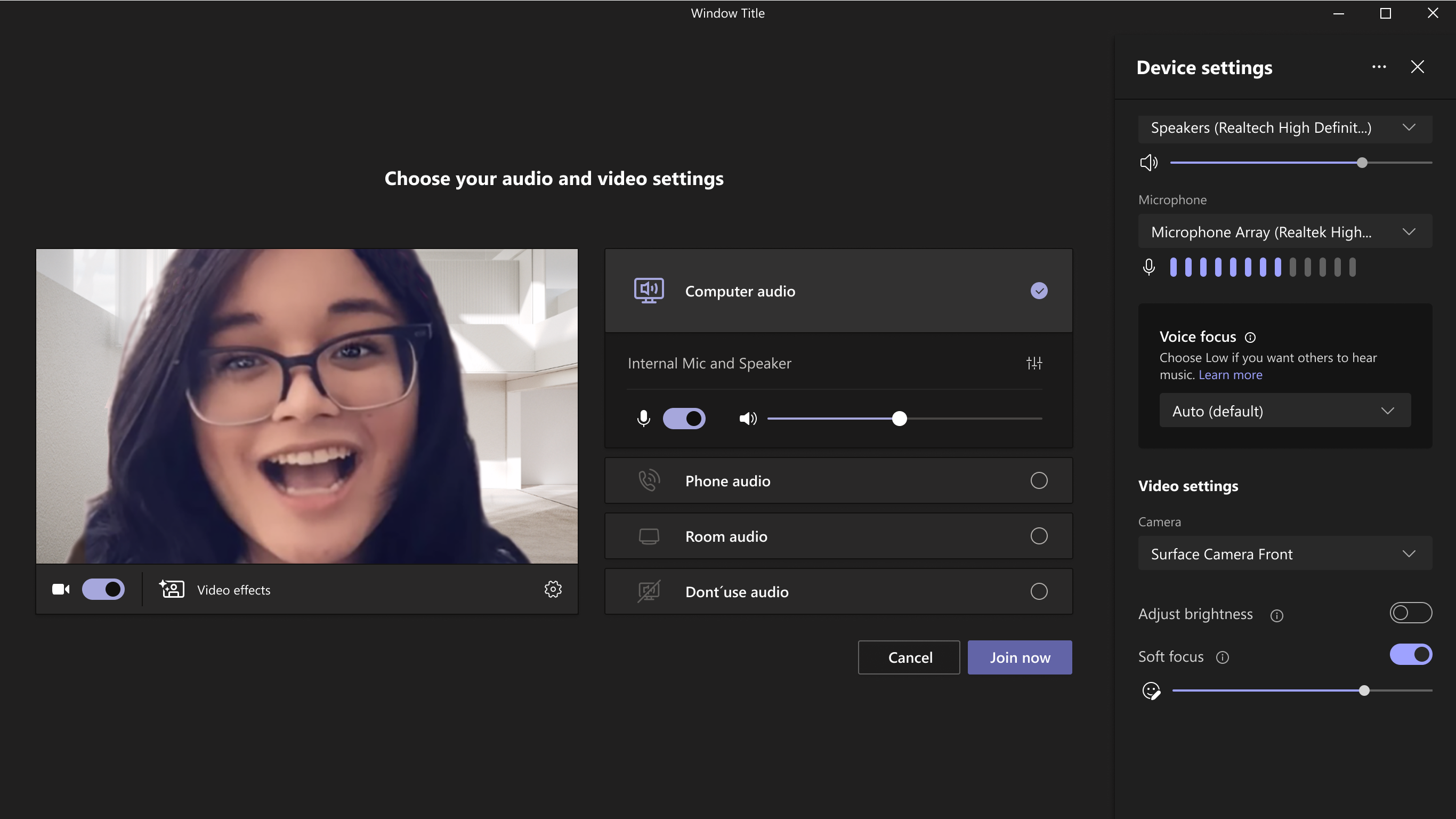Click the microphone icon beside the mic toggle

click(x=643, y=419)
